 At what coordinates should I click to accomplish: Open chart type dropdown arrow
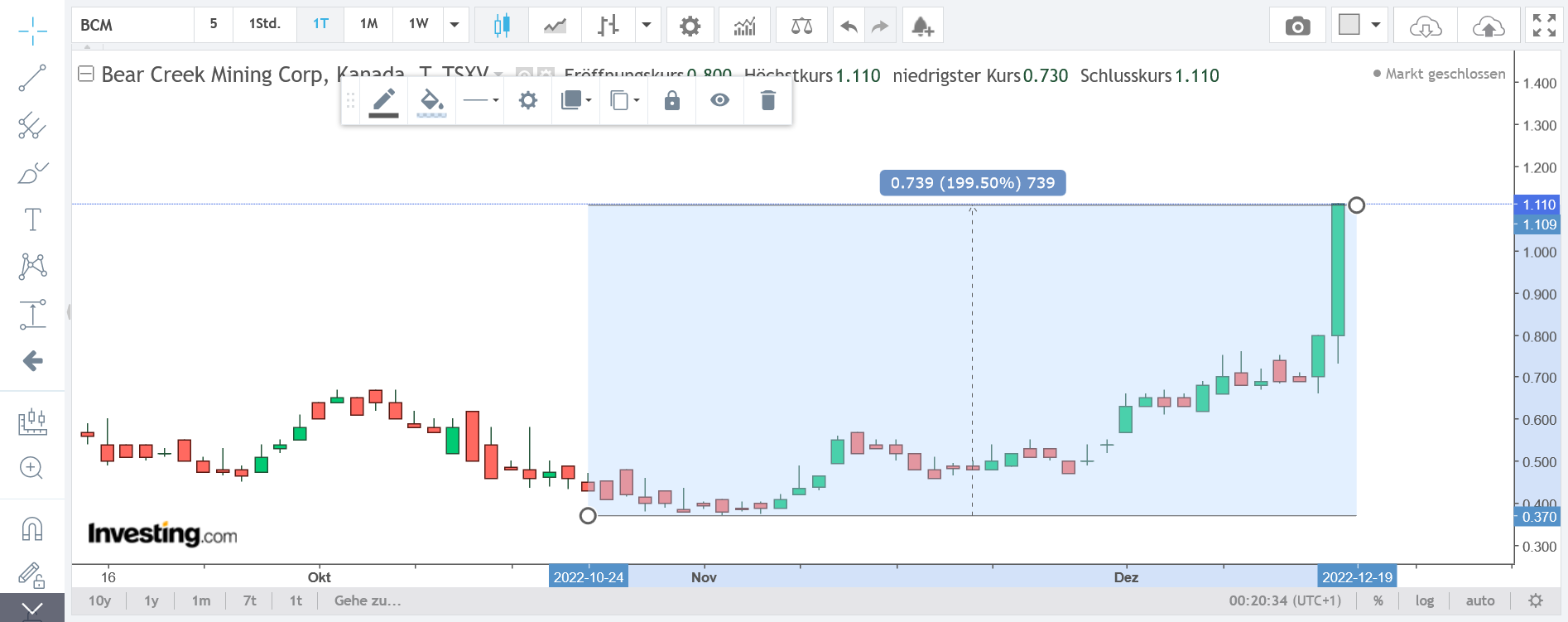[647, 26]
